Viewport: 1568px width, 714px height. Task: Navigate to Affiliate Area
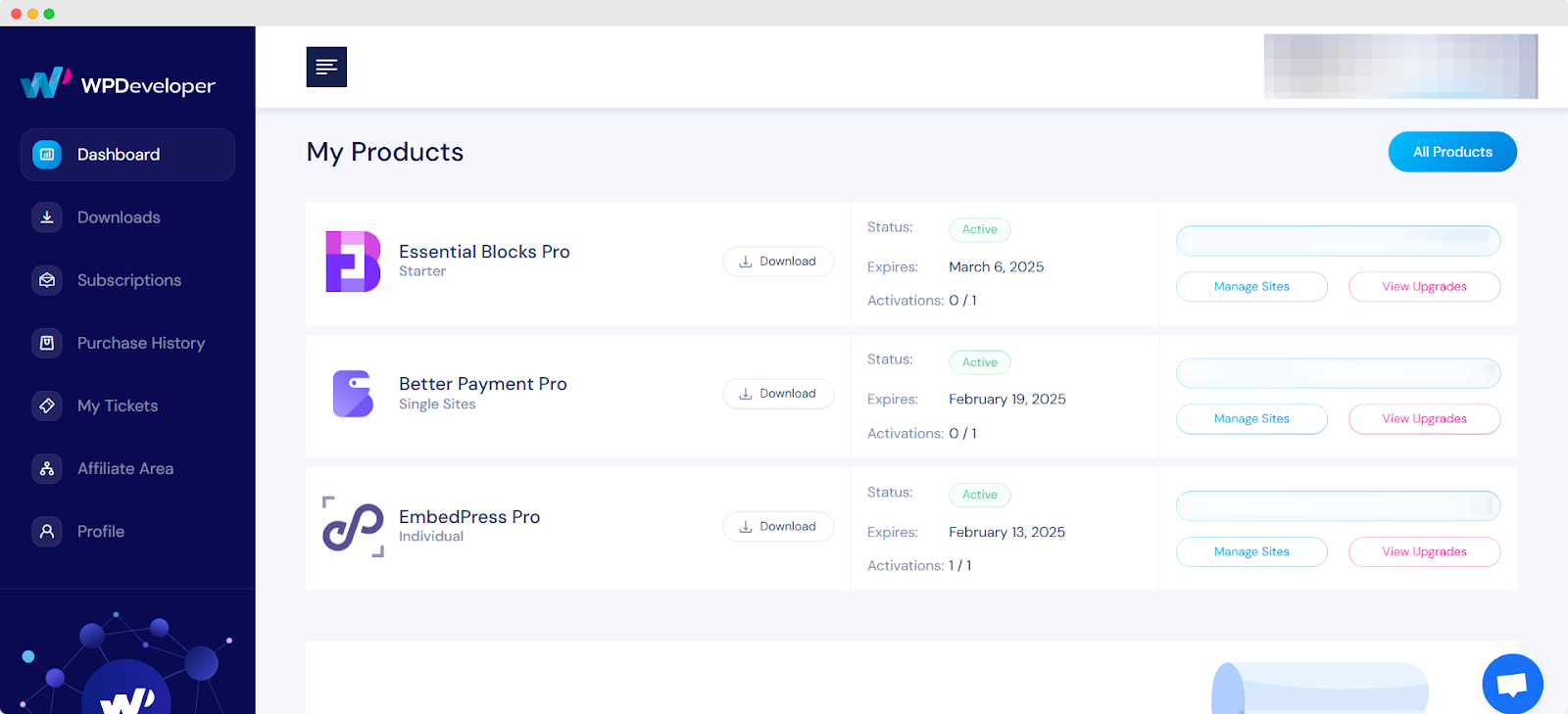[127, 468]
